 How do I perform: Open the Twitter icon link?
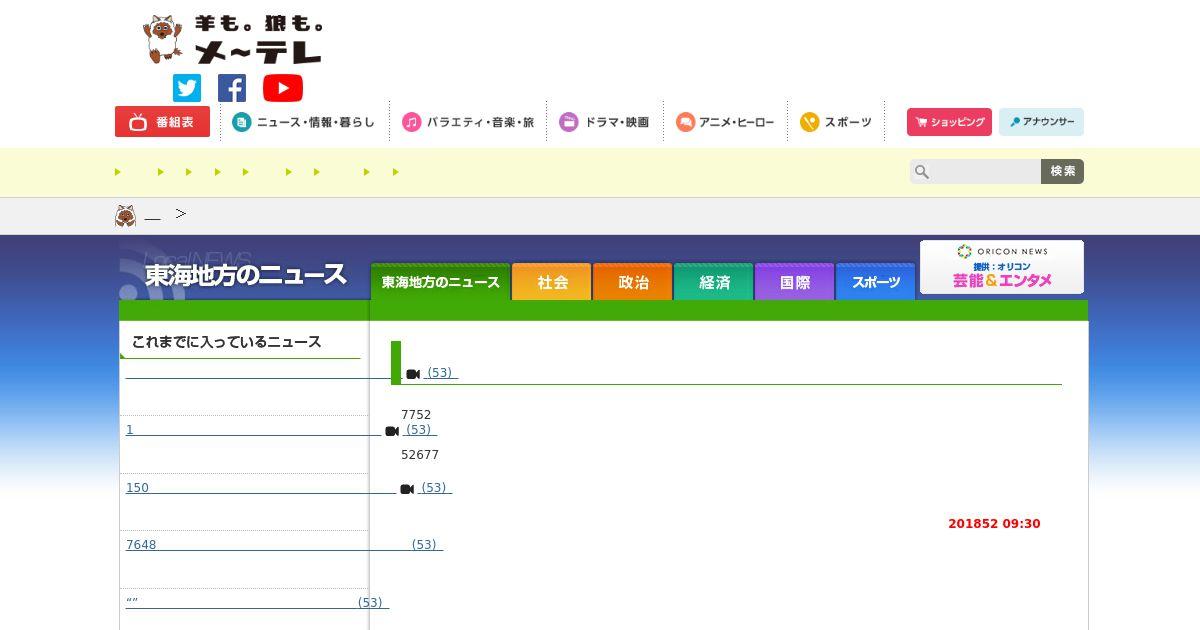(x=187, y=88)
